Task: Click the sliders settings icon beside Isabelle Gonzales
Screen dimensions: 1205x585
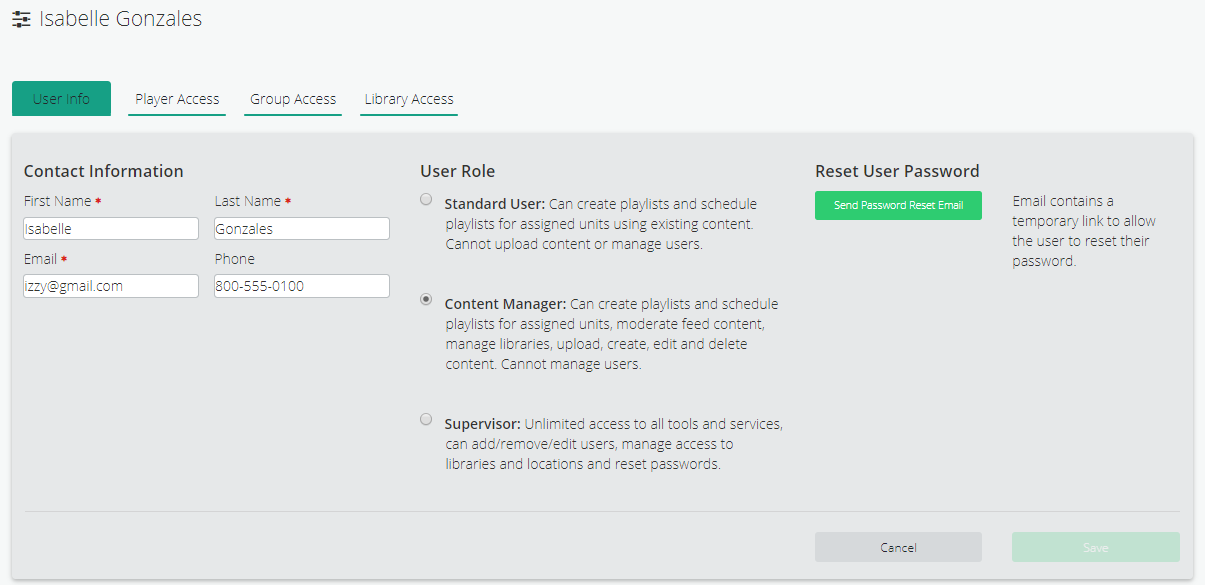Action: (20, 18)
